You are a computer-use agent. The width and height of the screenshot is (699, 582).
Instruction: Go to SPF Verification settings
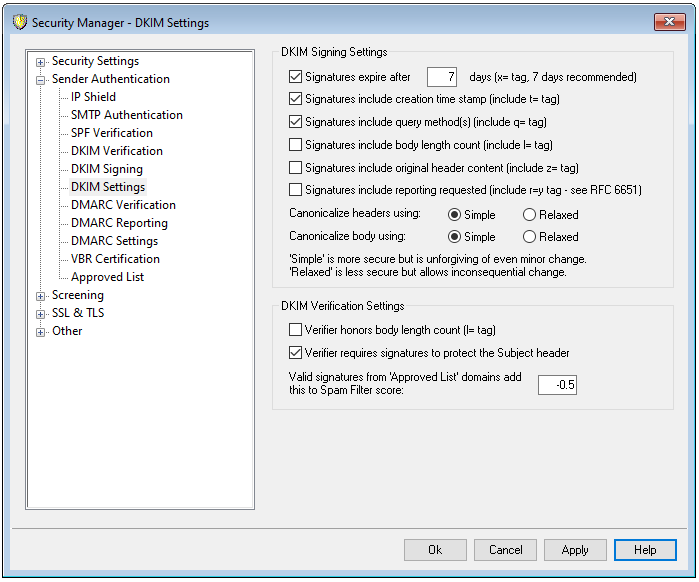coord(111,133)
